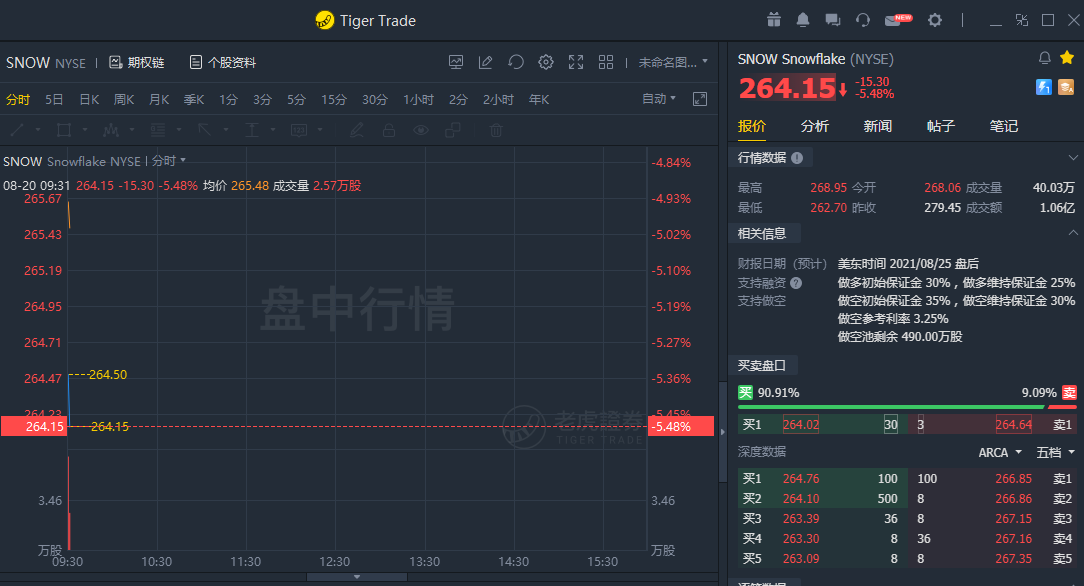The image size is (1084, 586).
Task: Open the 分时 dropdown in chart legend
Action: tap(169, 161)
